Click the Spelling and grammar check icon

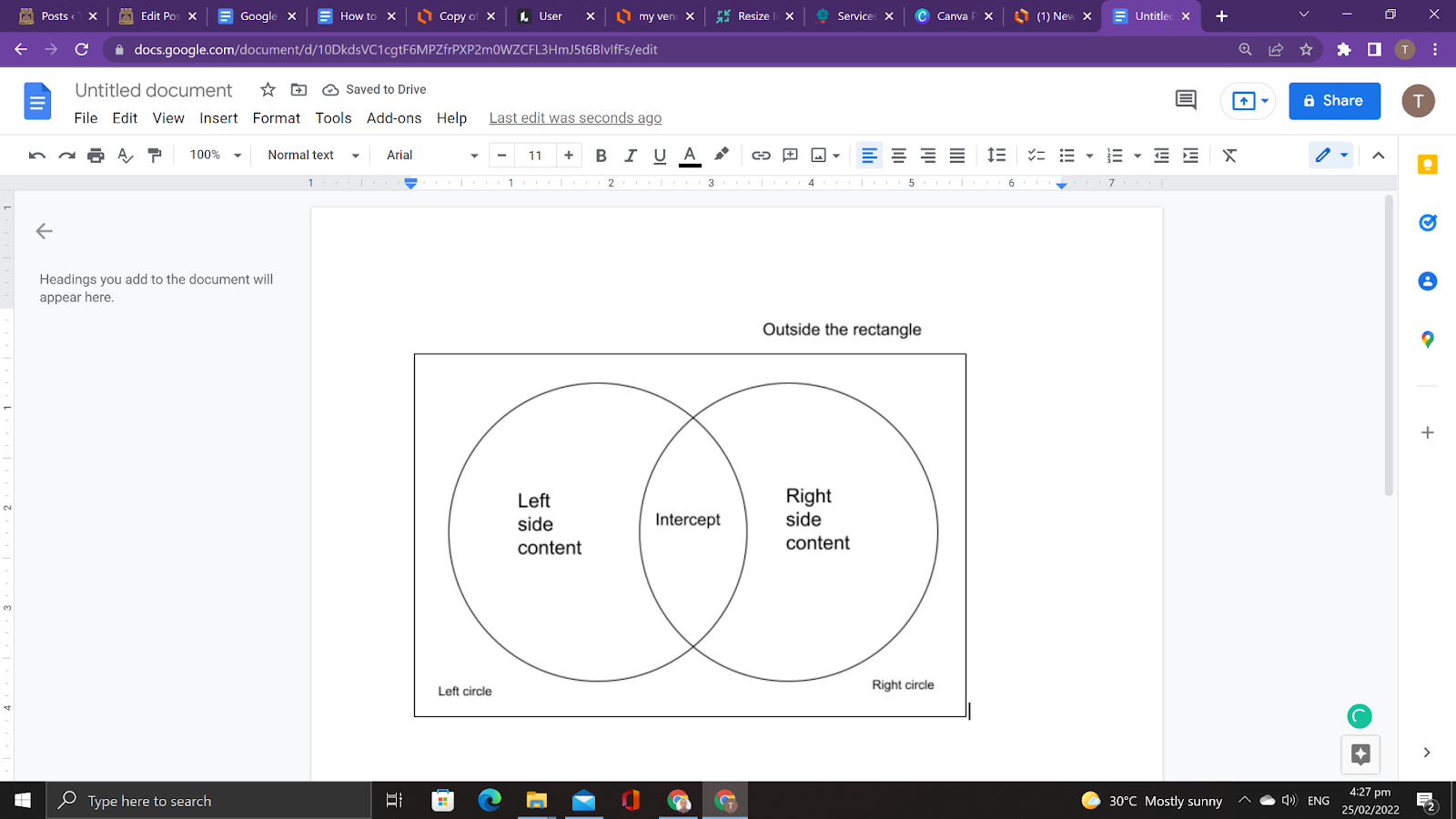coord(126,156)
